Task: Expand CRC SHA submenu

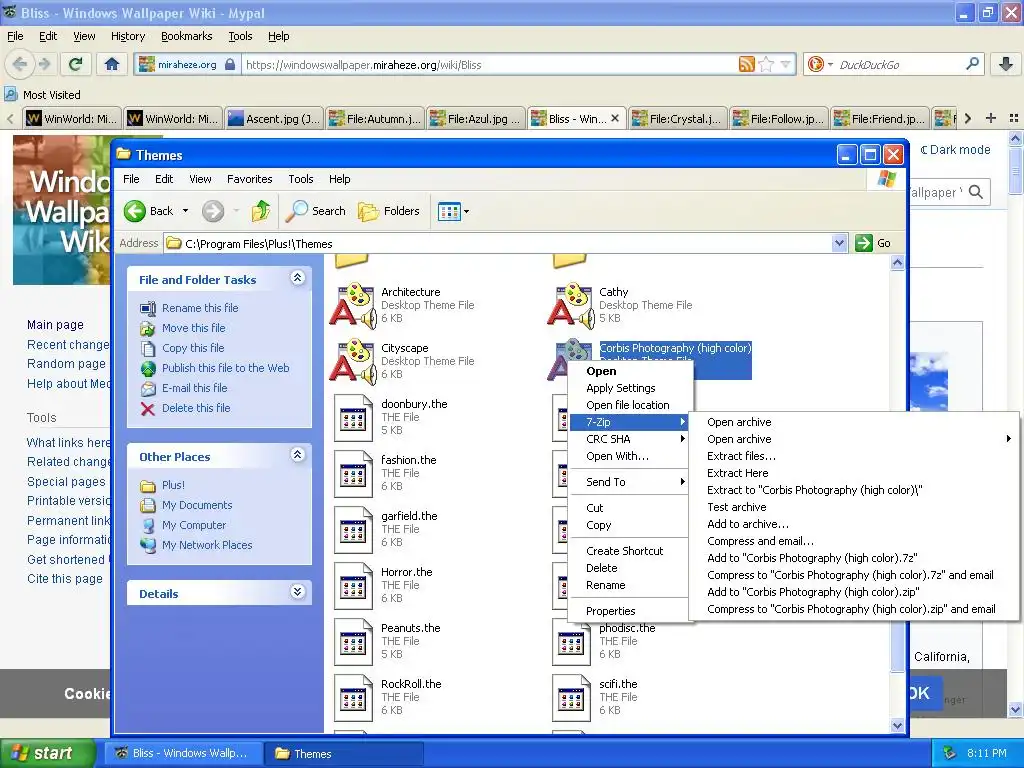Action: pos(628,439)
